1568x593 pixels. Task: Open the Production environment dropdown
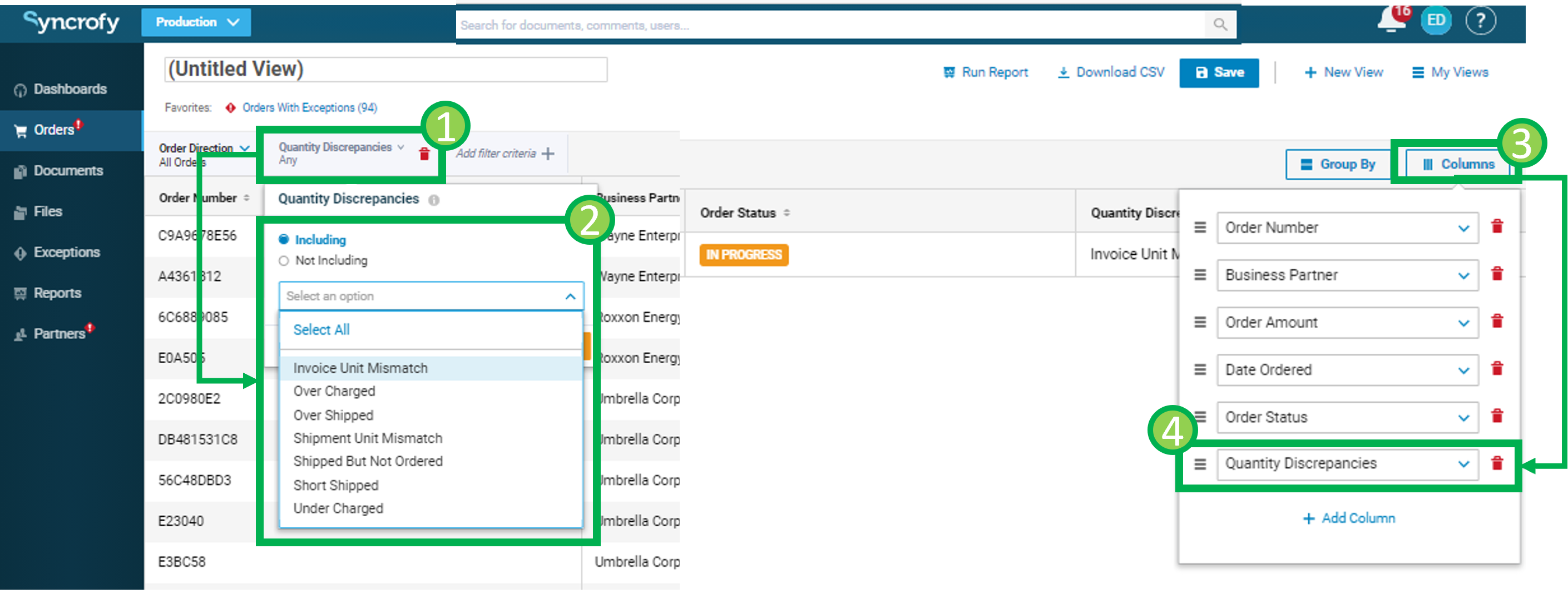(x=196, y=22)
